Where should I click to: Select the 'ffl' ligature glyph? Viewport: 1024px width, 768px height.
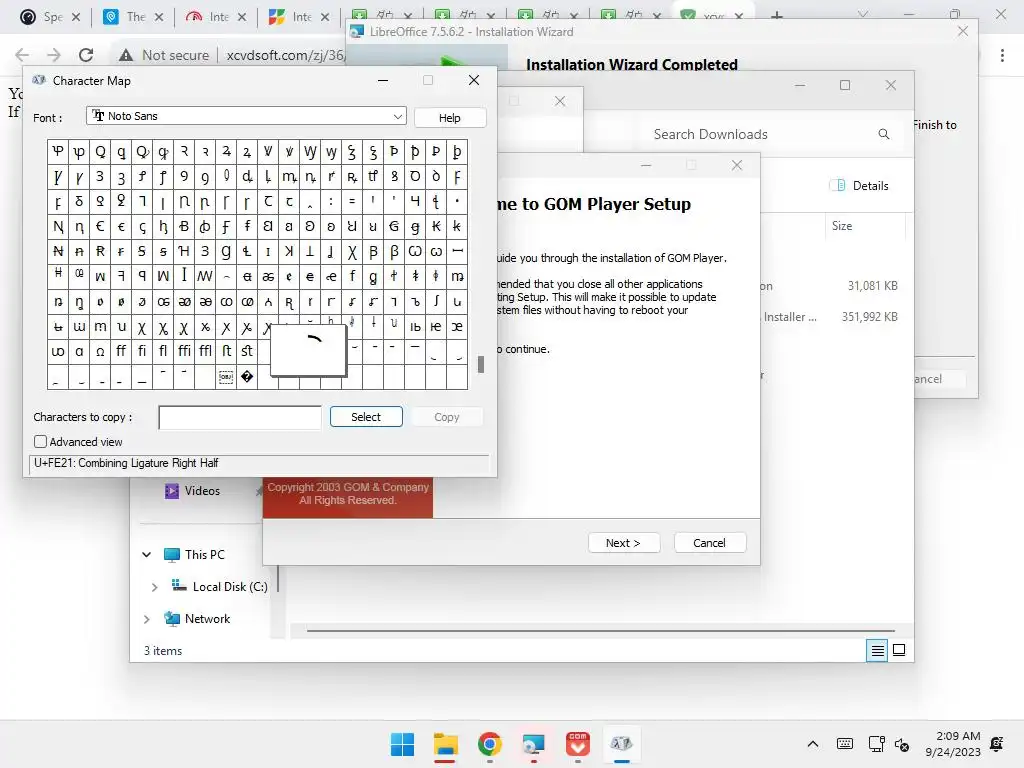pos(205,351)
